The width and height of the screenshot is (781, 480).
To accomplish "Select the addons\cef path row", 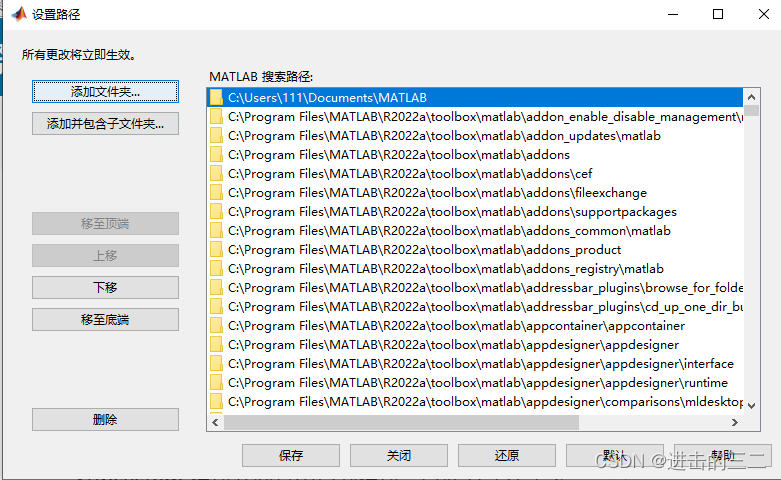I will click(x=475, y=173).
